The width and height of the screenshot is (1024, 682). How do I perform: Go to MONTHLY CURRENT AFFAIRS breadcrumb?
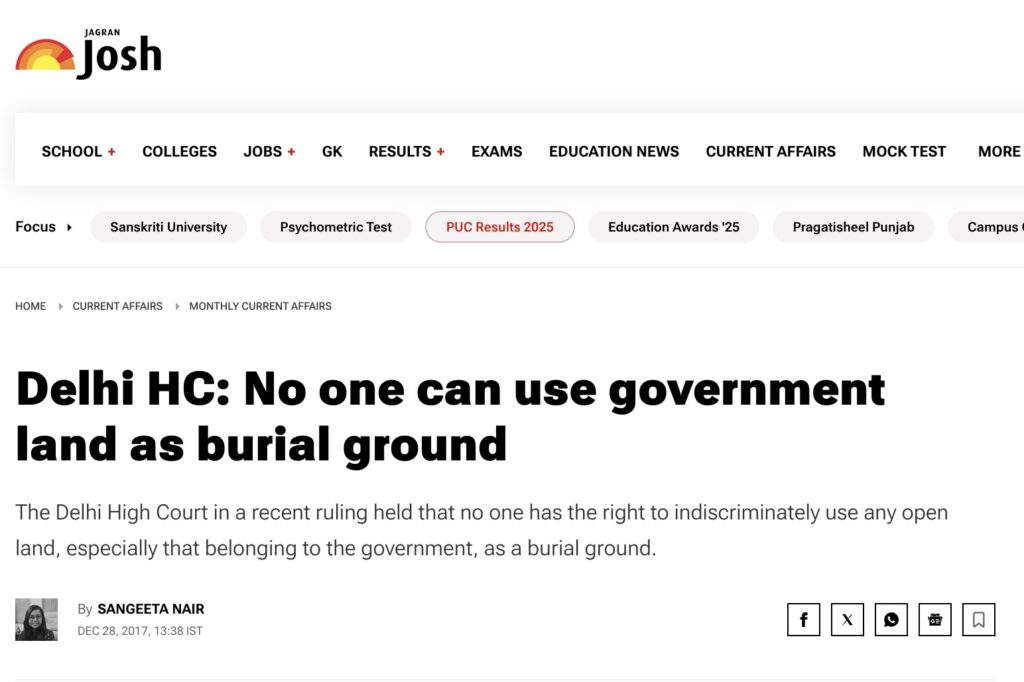tap(260, 306)
